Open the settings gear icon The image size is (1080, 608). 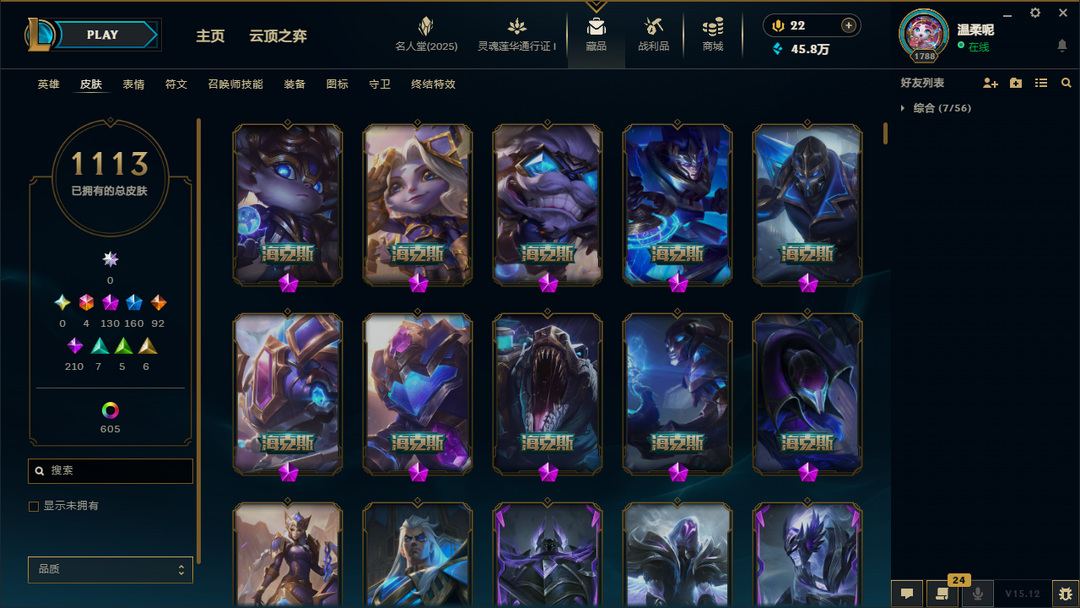coord(1035,13)
